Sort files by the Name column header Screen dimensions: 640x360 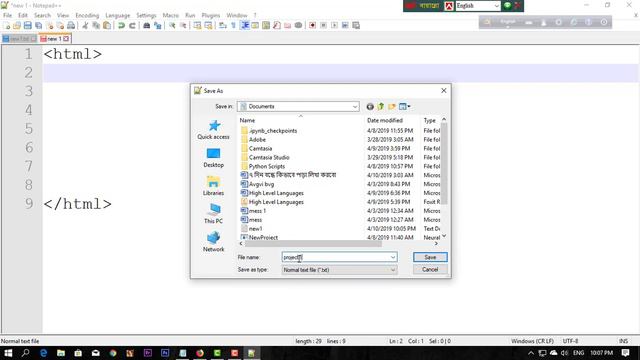pyautogui.click(x=300, y=120)
